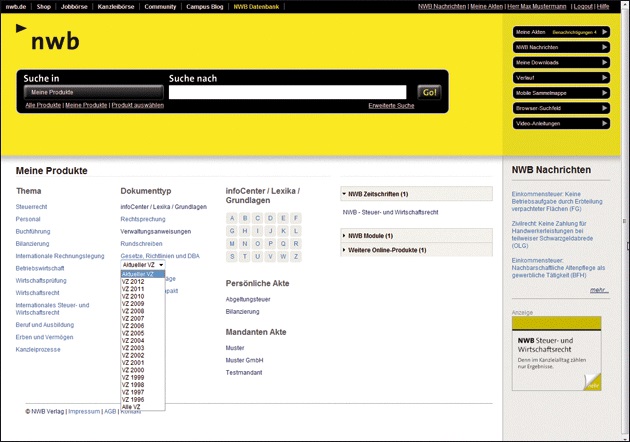
Task: Select letter Z in the infoCenter index
Action: [295, 256]
